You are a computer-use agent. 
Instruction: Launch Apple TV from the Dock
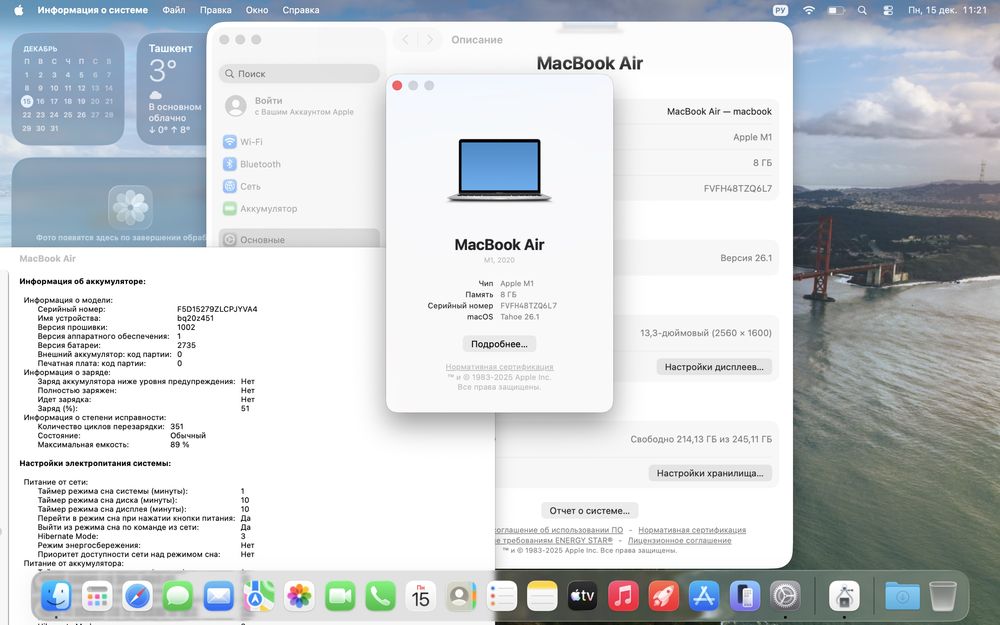tap(583, 597)
